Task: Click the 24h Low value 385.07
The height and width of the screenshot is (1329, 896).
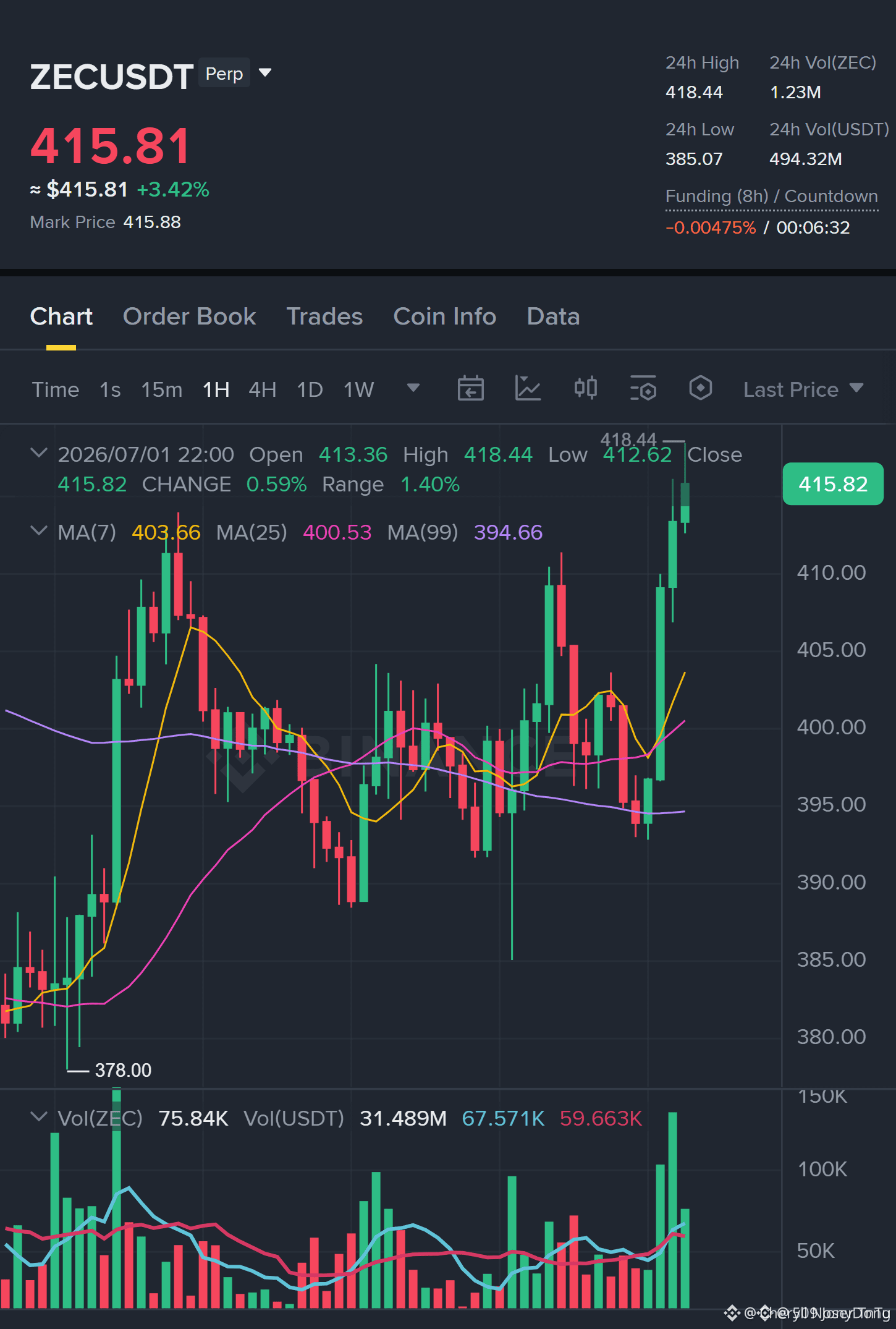Action: point(694,159)
